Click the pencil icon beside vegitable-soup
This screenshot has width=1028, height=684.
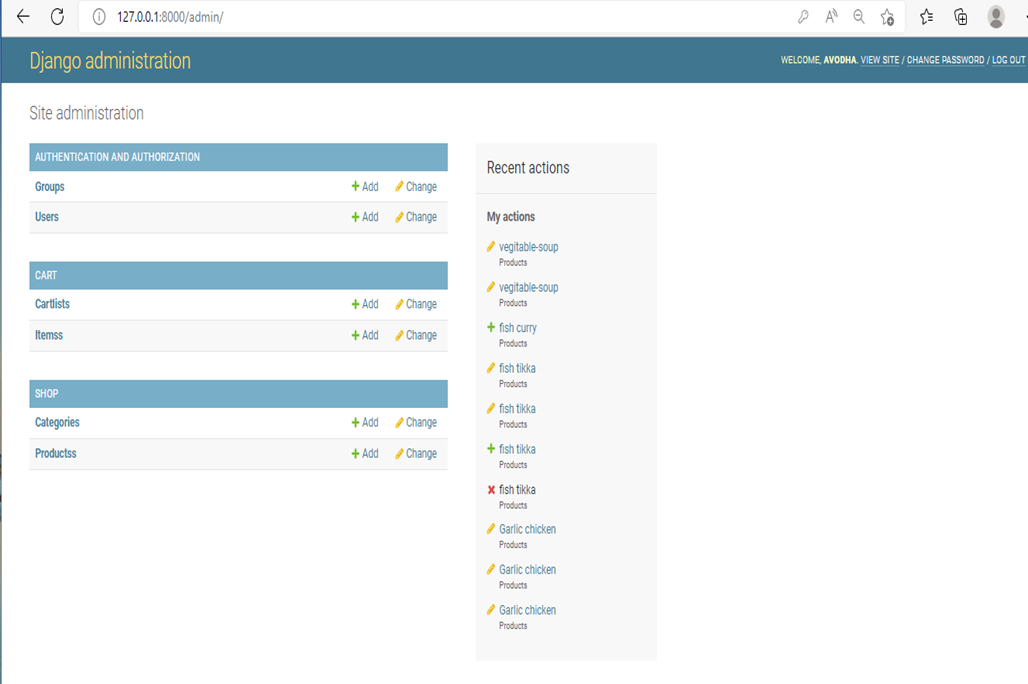pyautogui.click(x=489, y=246)
